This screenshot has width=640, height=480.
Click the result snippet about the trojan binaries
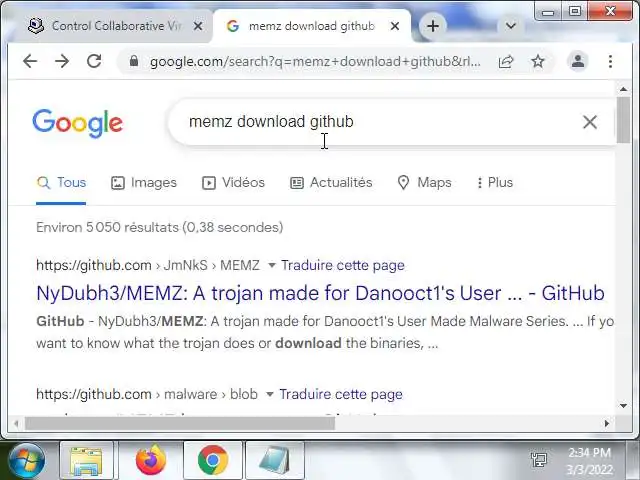click(325, 332)
